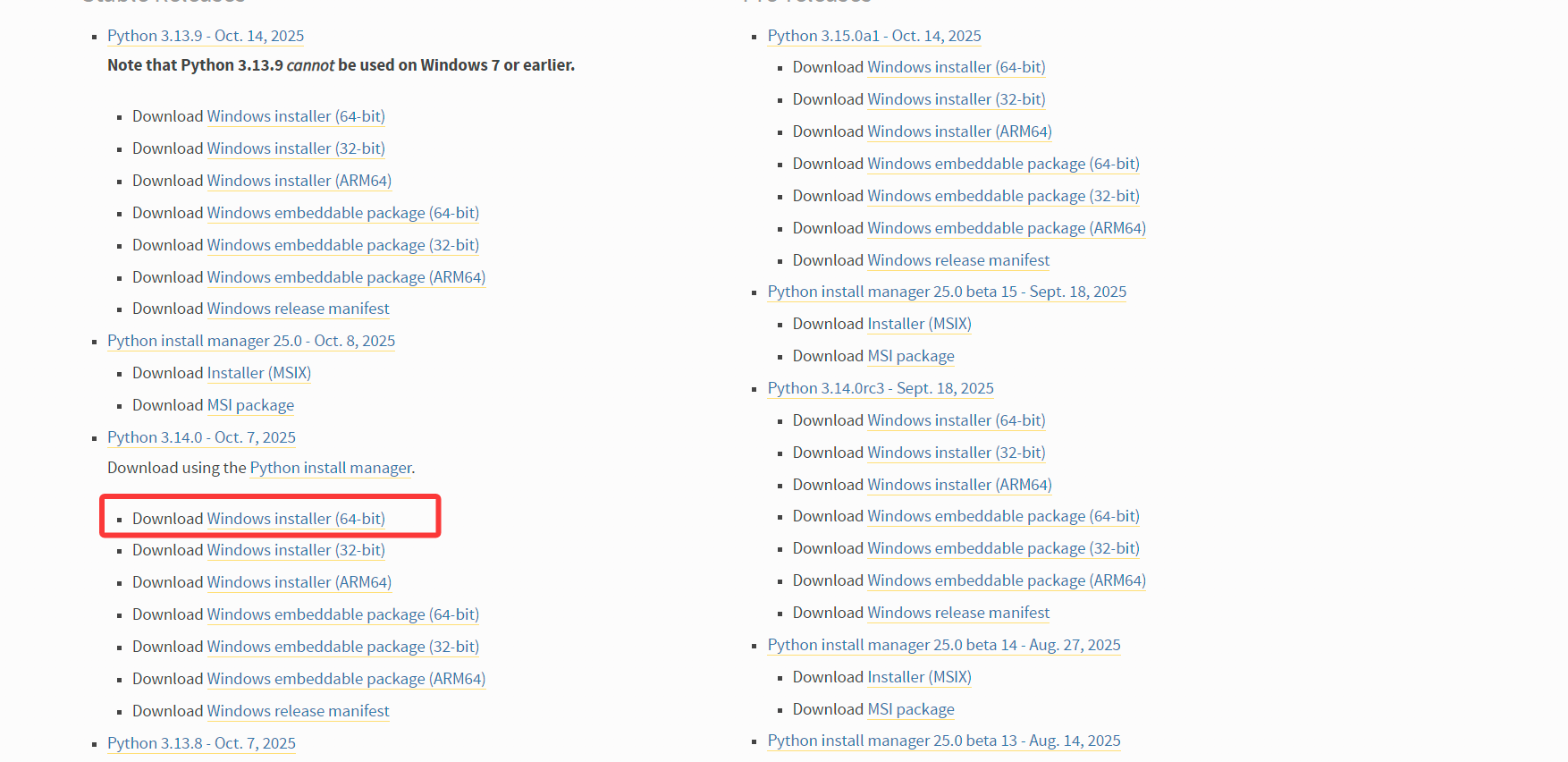Download Python 3.15.0a1 Windows installer (32-bit)

click(x=957, y=99)
